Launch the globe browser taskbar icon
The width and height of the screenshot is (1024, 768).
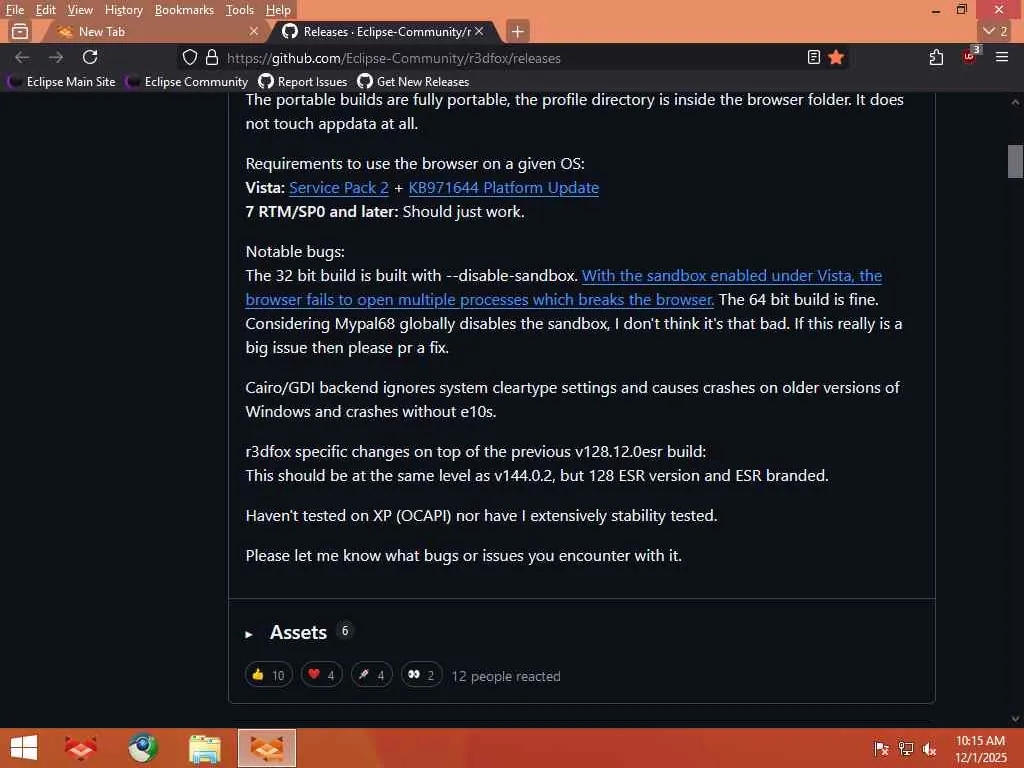pyautogui.click(x=142, y=748)
